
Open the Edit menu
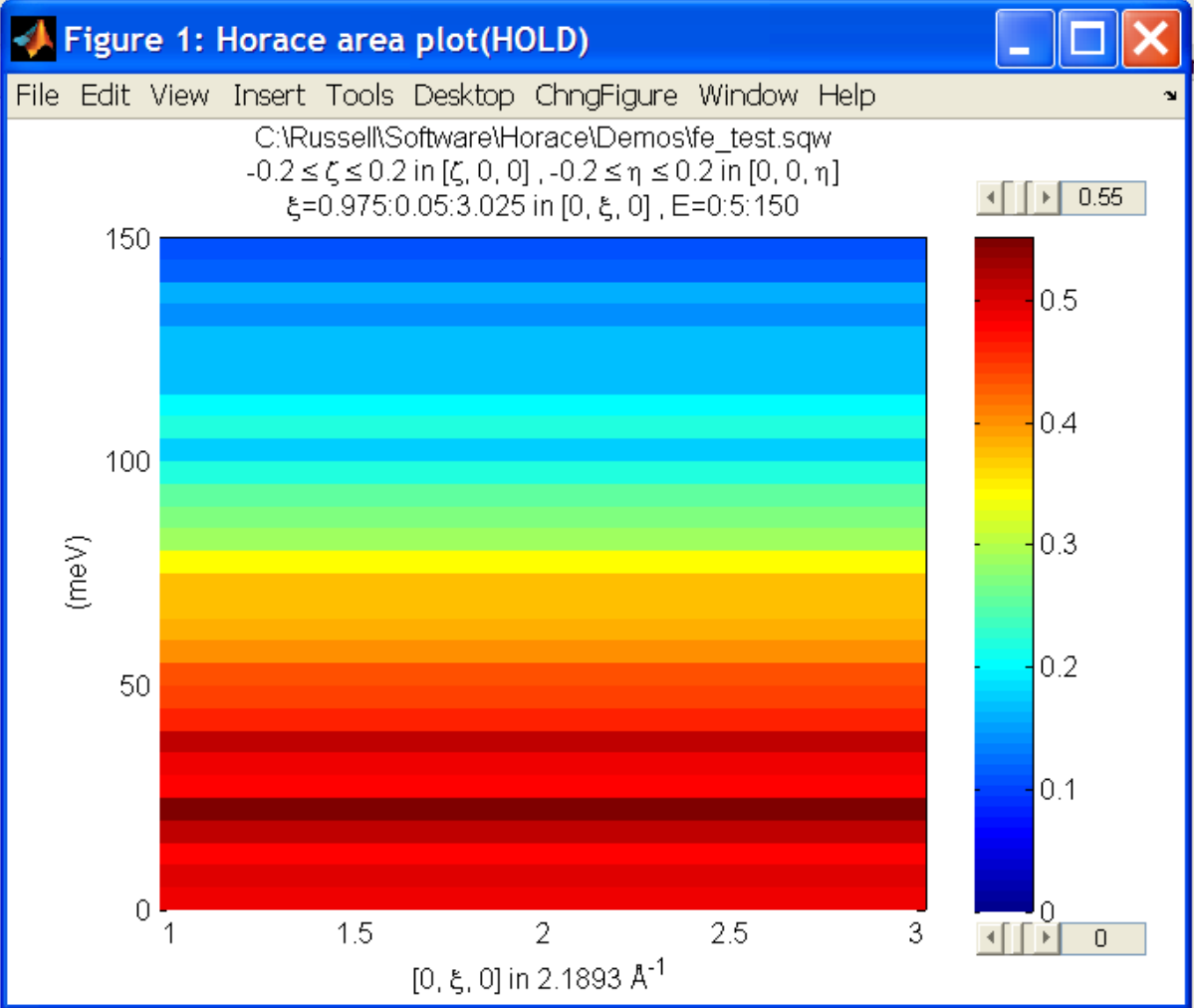[105, 96]
